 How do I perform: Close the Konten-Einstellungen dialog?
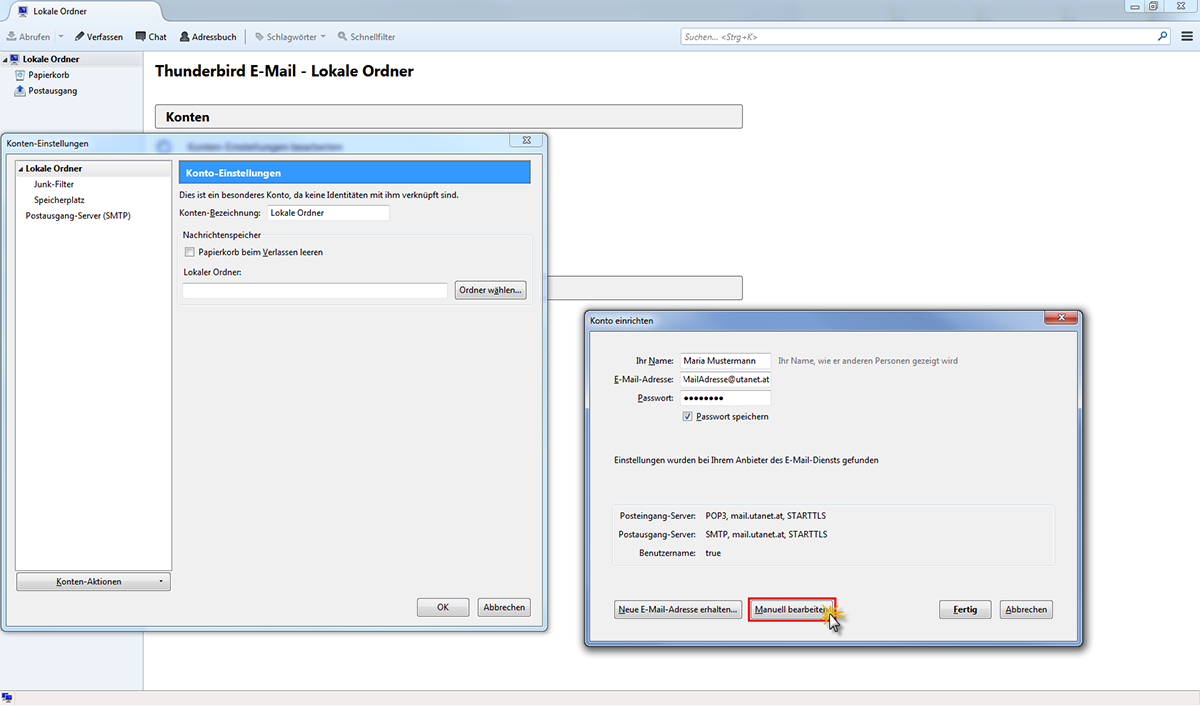(x=527, y=141)
